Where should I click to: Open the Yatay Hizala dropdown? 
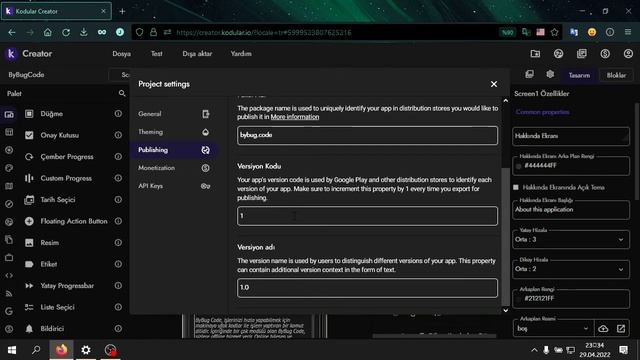571,240
